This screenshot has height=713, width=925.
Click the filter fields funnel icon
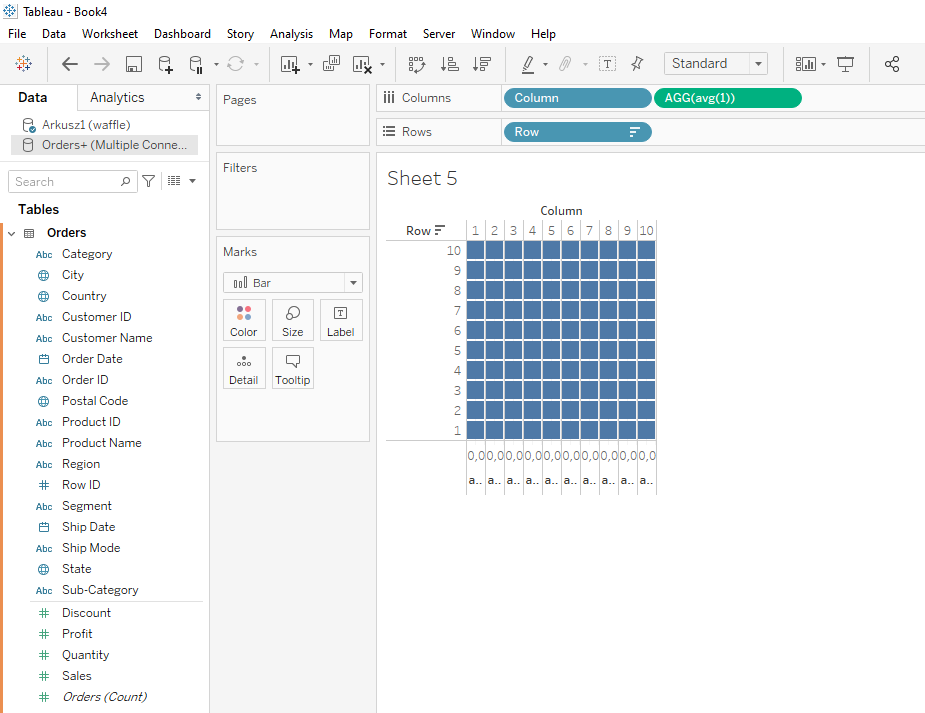[149, 181]
